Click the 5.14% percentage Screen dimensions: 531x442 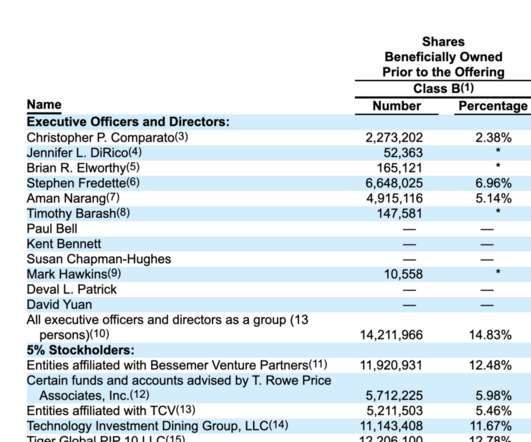[493, 198]
